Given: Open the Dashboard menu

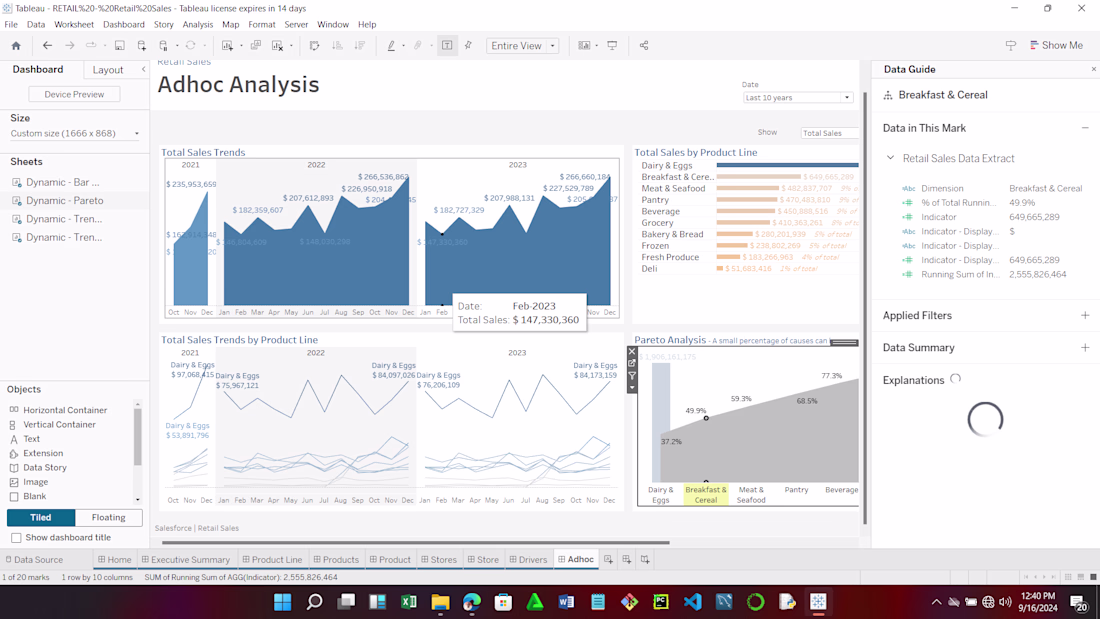Looking at the screenshot, I should [123, 25].
